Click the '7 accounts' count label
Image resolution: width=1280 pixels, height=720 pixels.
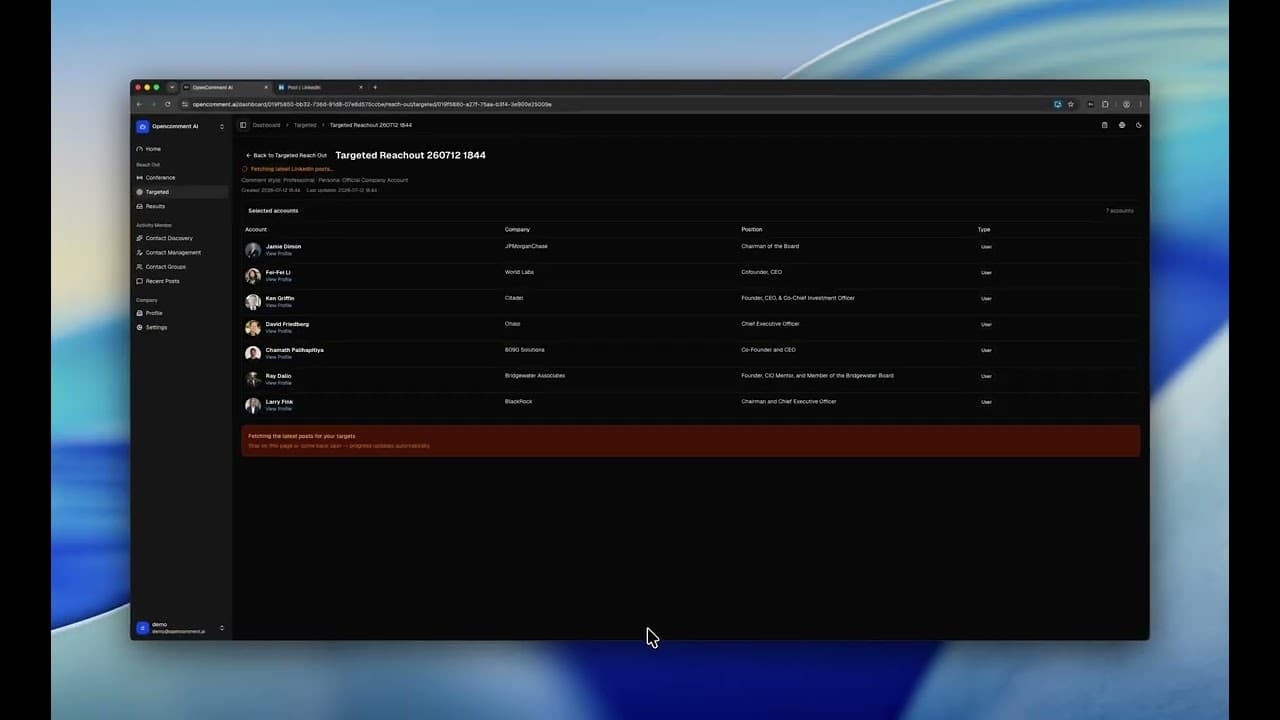(x=1120, y=211)
